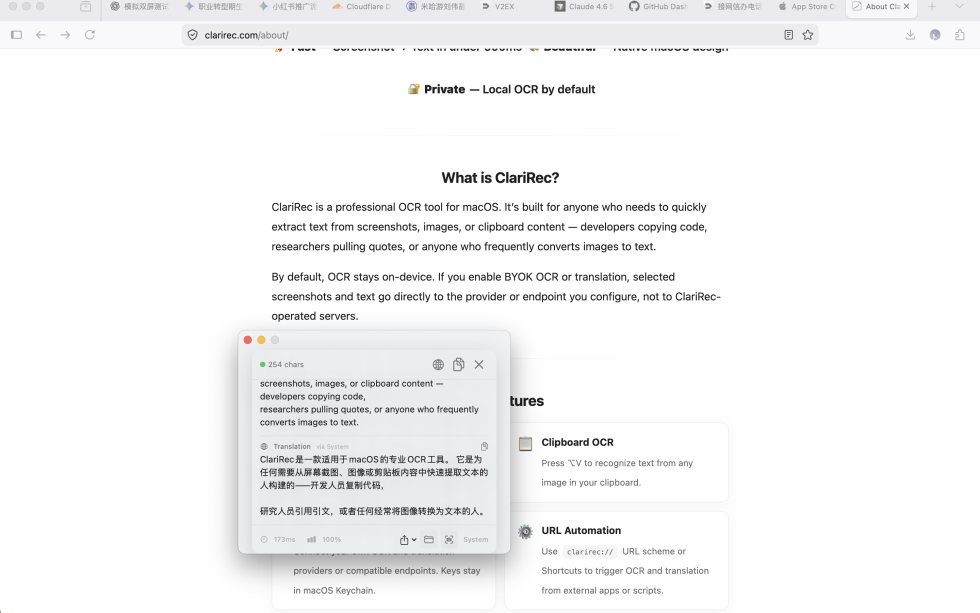Switch to the App Store Connect tab
Screen dimensions: 980x613
tap(806, 6)
